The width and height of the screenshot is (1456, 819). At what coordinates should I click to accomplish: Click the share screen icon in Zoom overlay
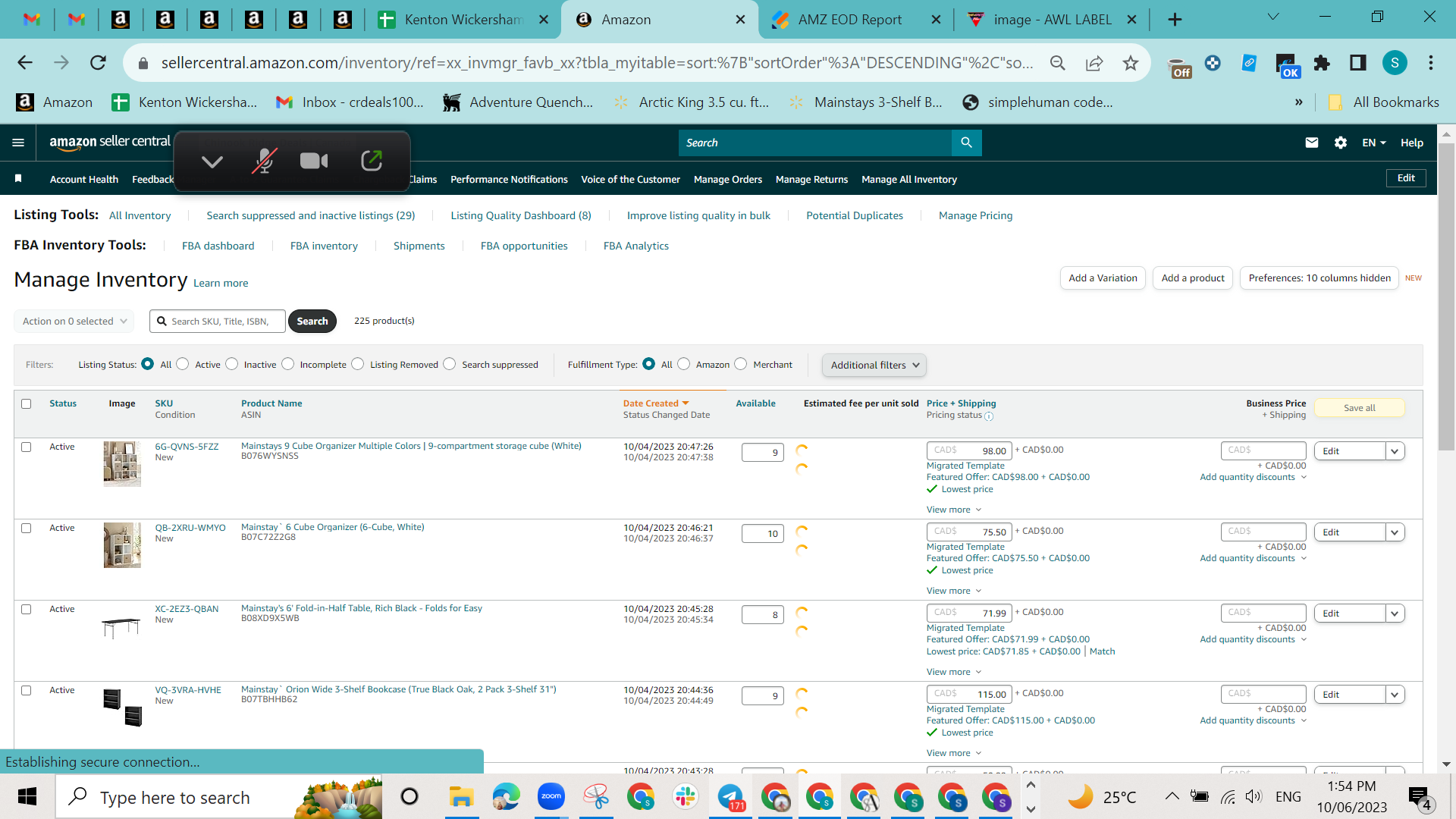click(372, 161)
